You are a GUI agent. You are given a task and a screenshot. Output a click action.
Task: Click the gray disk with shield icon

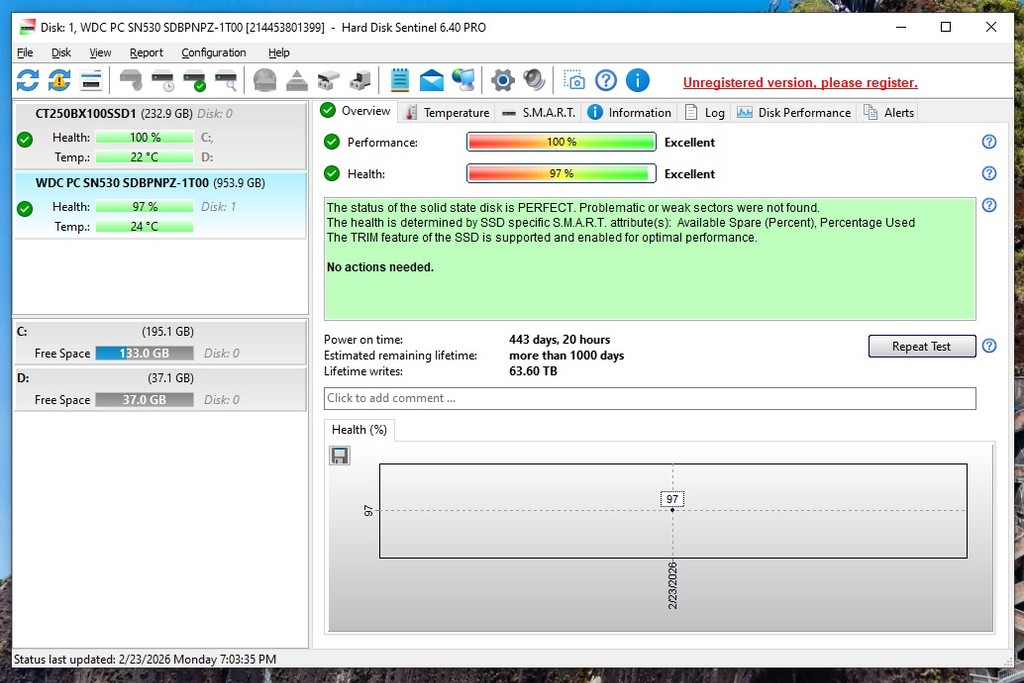(131, 80)
